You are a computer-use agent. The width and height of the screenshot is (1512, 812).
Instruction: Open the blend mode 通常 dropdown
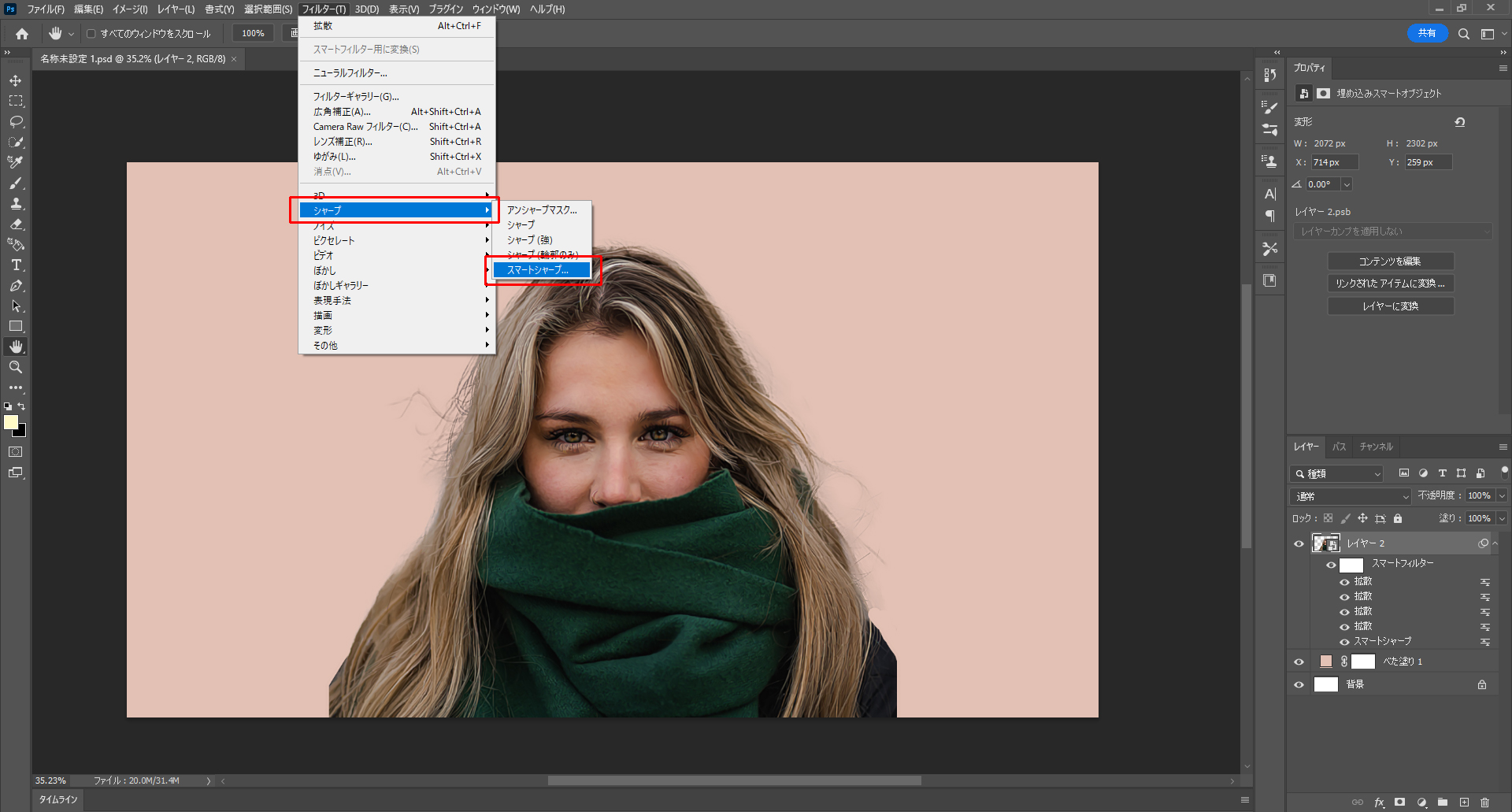(x=1351, y=496)
